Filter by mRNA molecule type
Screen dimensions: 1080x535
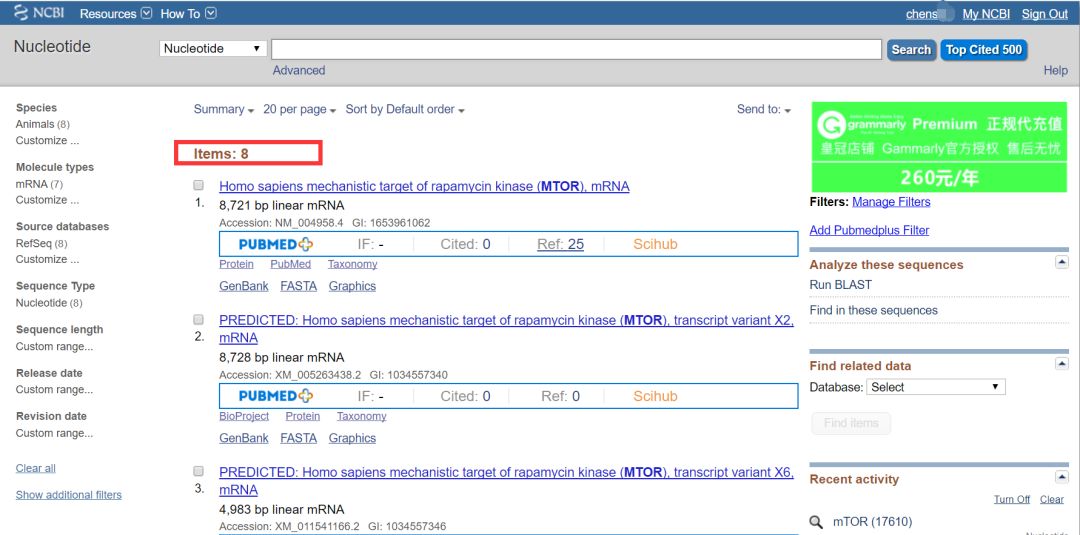(32, 185)
